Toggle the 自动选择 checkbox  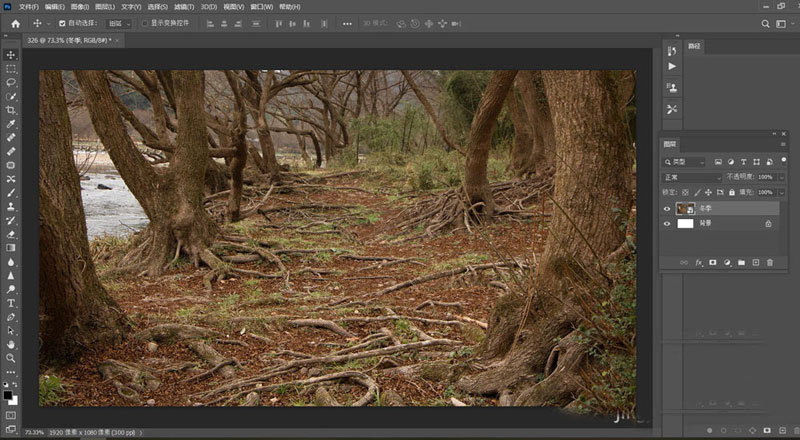(x=62, y=23)
